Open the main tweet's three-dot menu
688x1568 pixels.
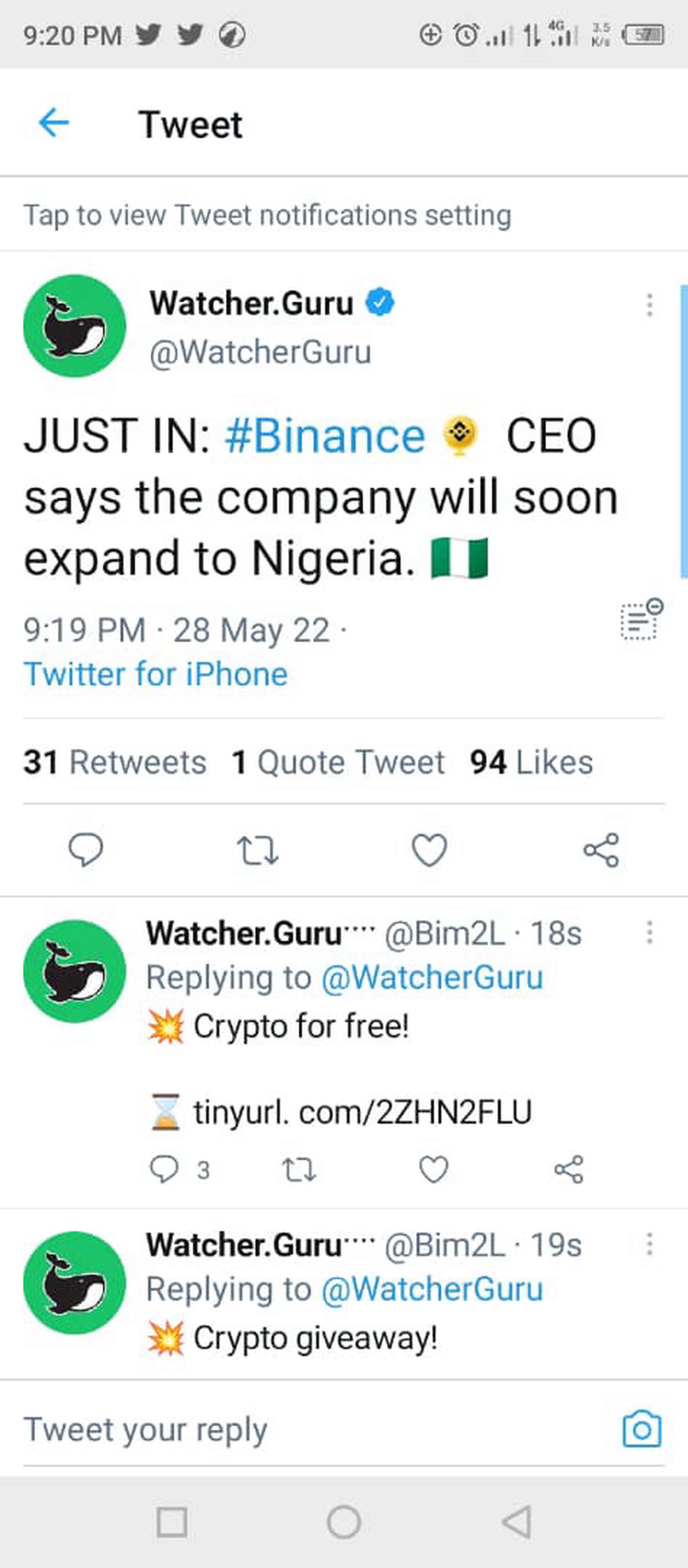pos(650,305)
